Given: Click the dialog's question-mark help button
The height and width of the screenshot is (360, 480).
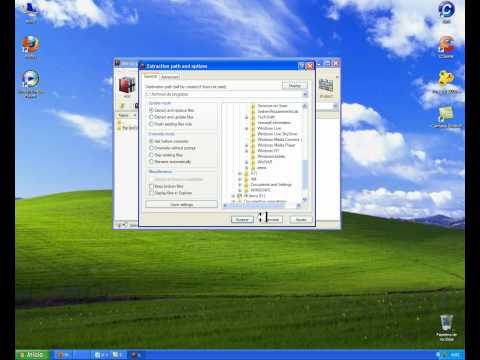Looking at the screenshot, I should point(302,66).
